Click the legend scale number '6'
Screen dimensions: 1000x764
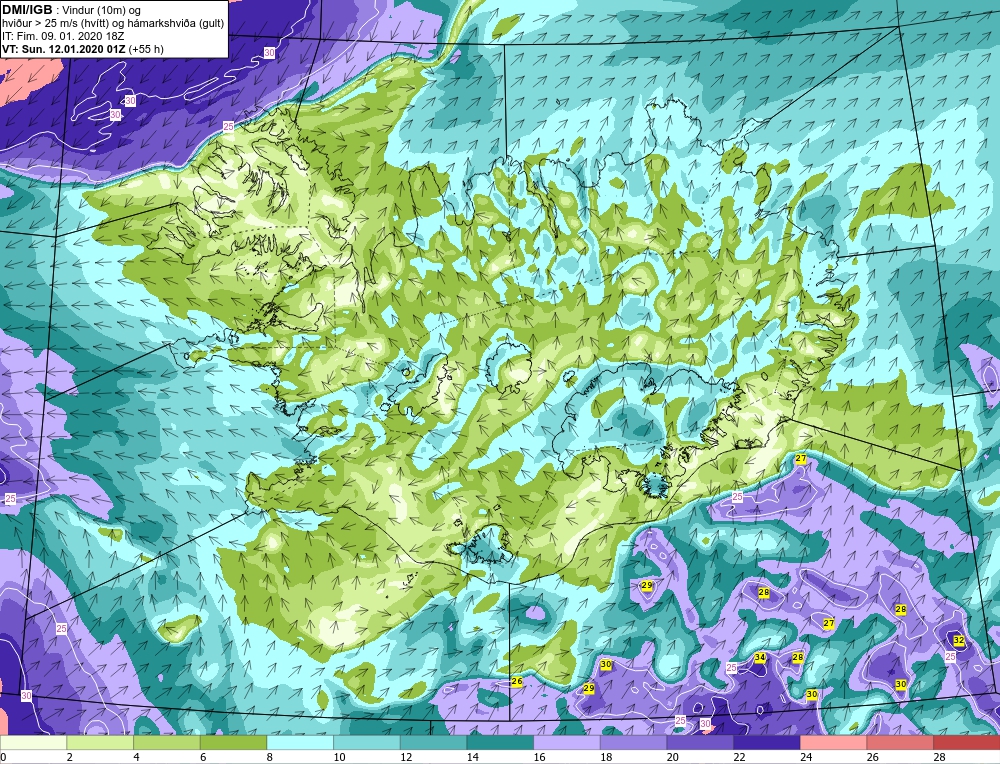(203, 757)
